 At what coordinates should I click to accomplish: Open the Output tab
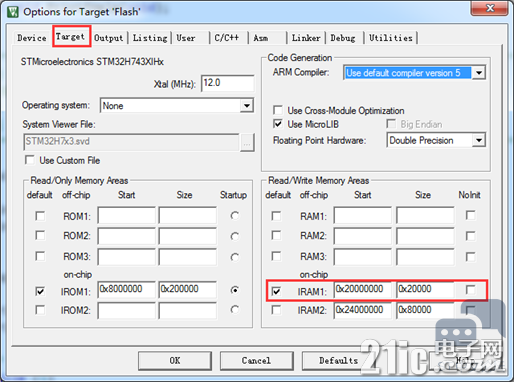click(x=108, y=38)
